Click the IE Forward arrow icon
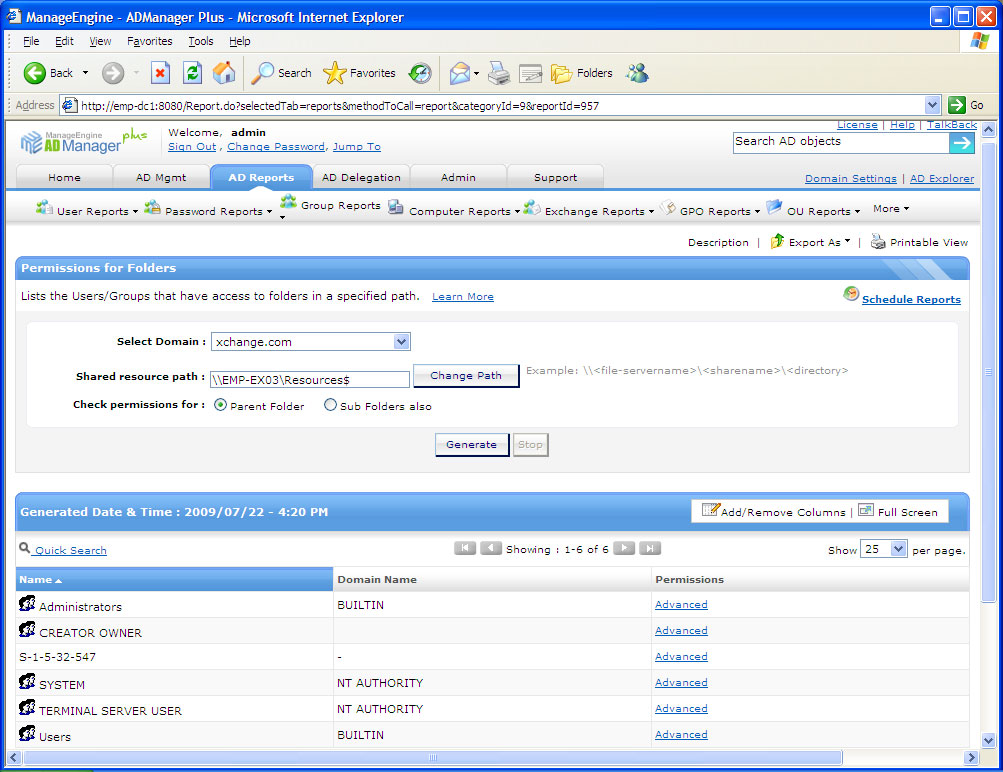Image resolution: width=1003 pixels, height=772 pixels. point(113,73)
